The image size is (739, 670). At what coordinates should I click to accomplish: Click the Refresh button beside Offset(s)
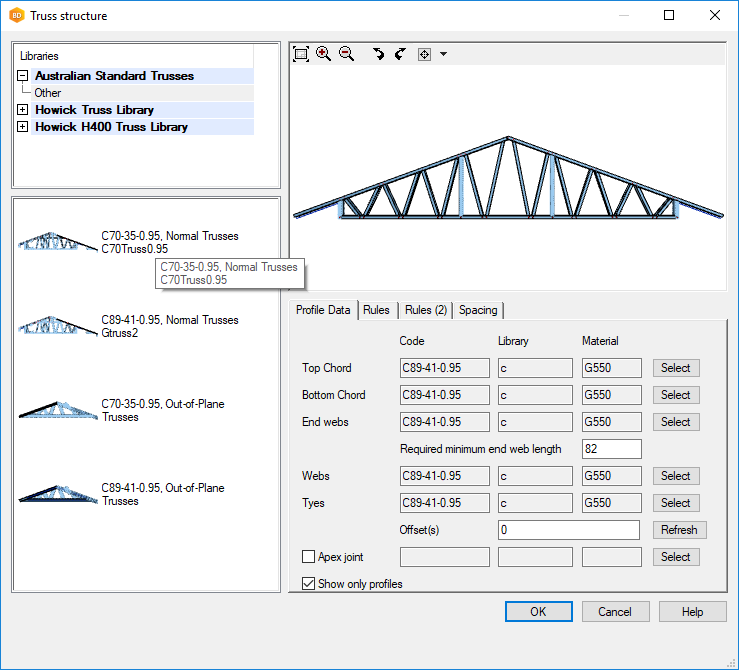tap(679, 530)
